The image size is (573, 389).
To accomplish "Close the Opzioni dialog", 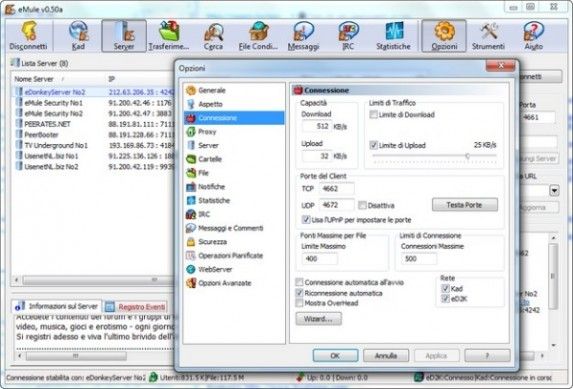I will click(x=500, y=66).
